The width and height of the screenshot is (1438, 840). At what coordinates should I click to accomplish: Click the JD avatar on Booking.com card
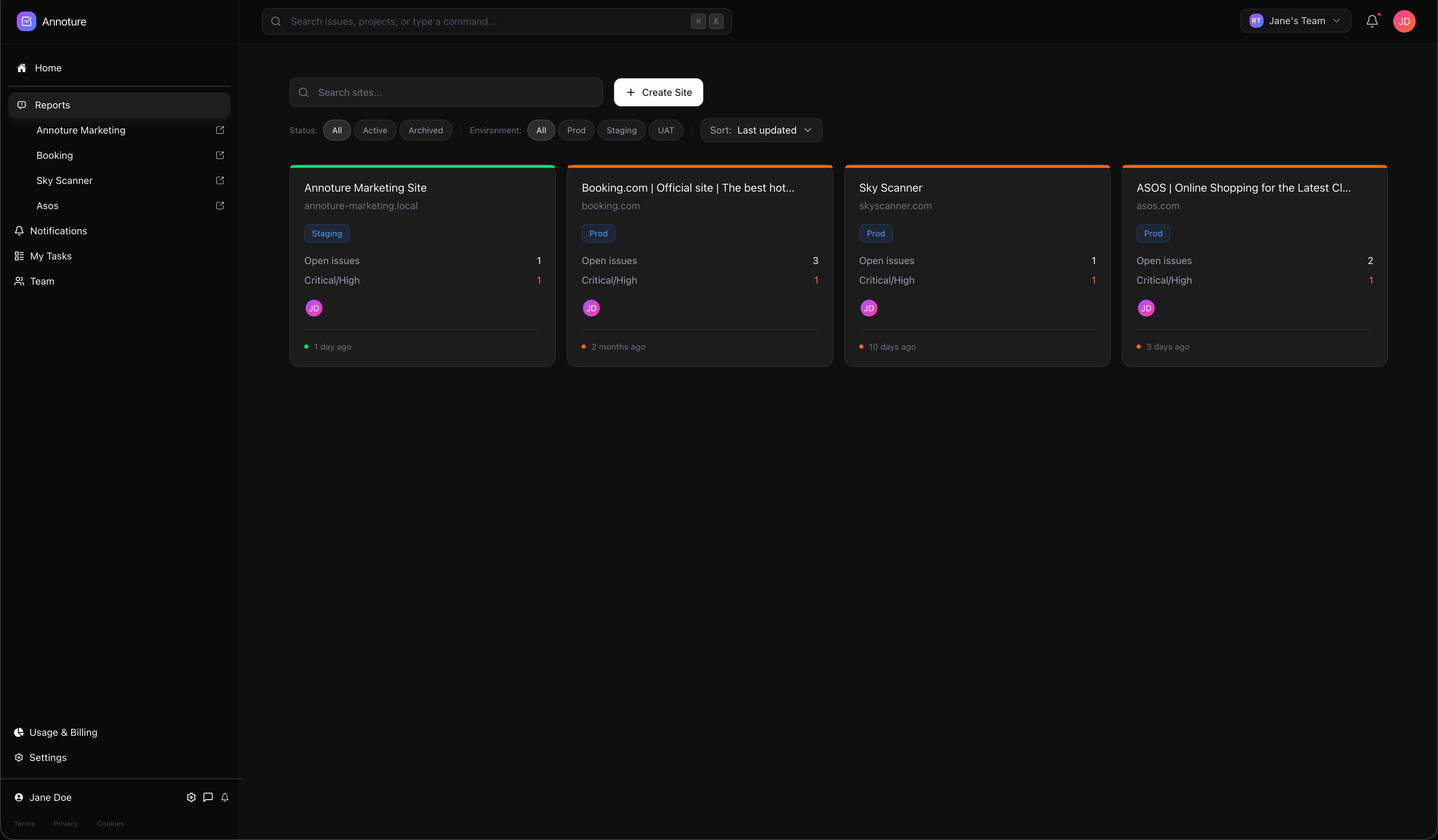(x=591, y=308)
